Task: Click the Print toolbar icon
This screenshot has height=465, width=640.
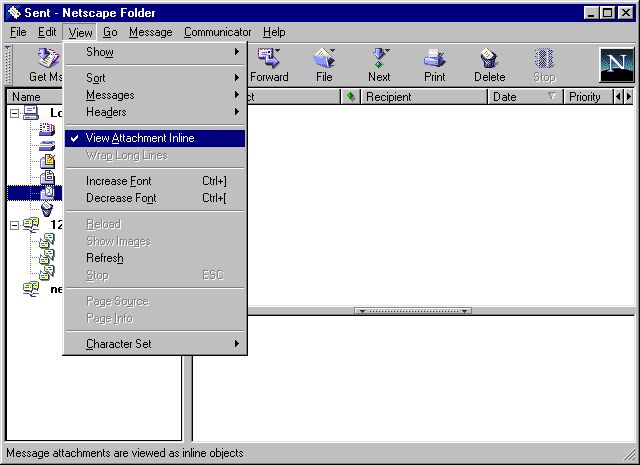Action: pos(435,58)
